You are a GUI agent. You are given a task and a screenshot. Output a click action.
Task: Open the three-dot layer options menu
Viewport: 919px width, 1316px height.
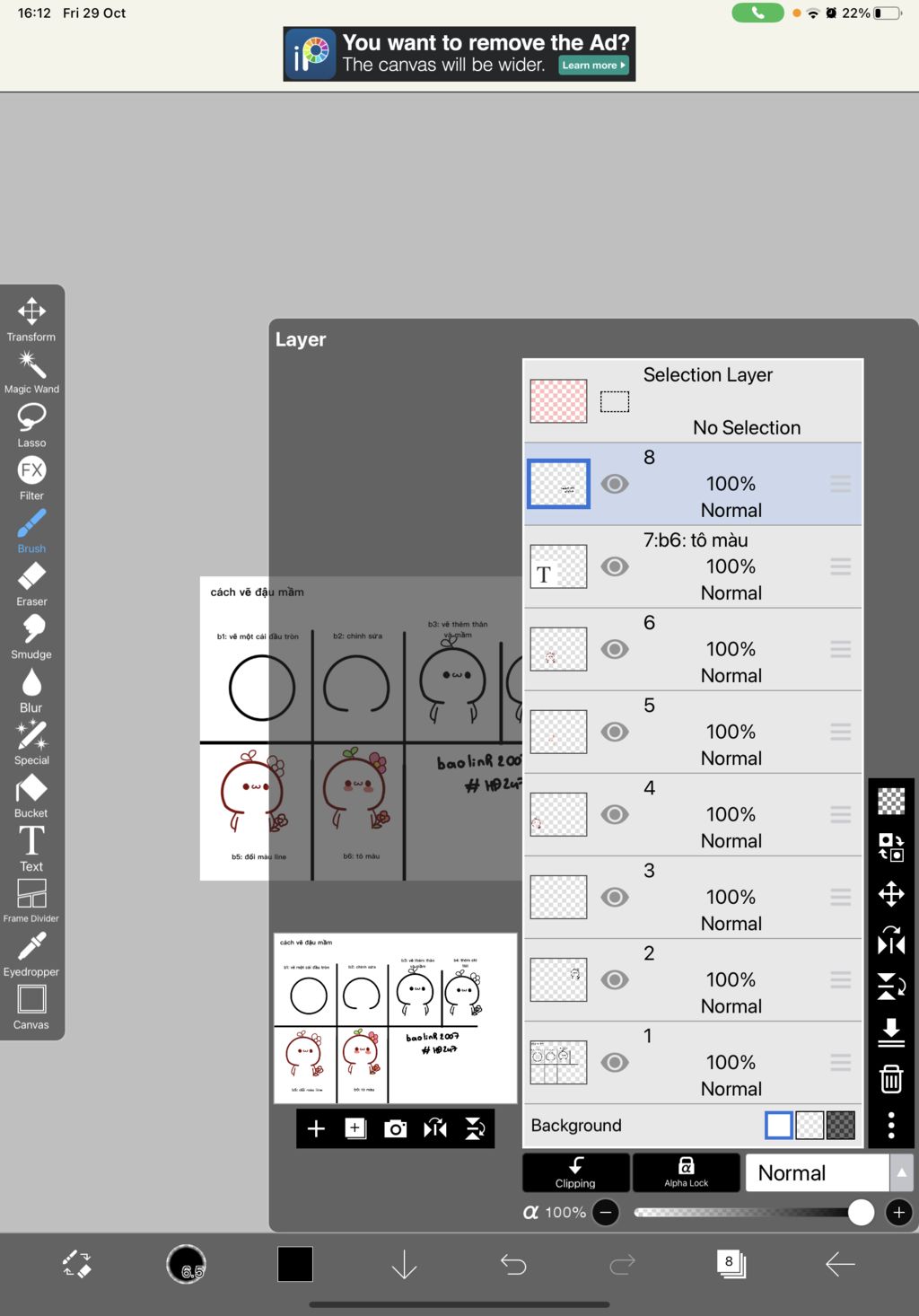(x=891, y=1125)
